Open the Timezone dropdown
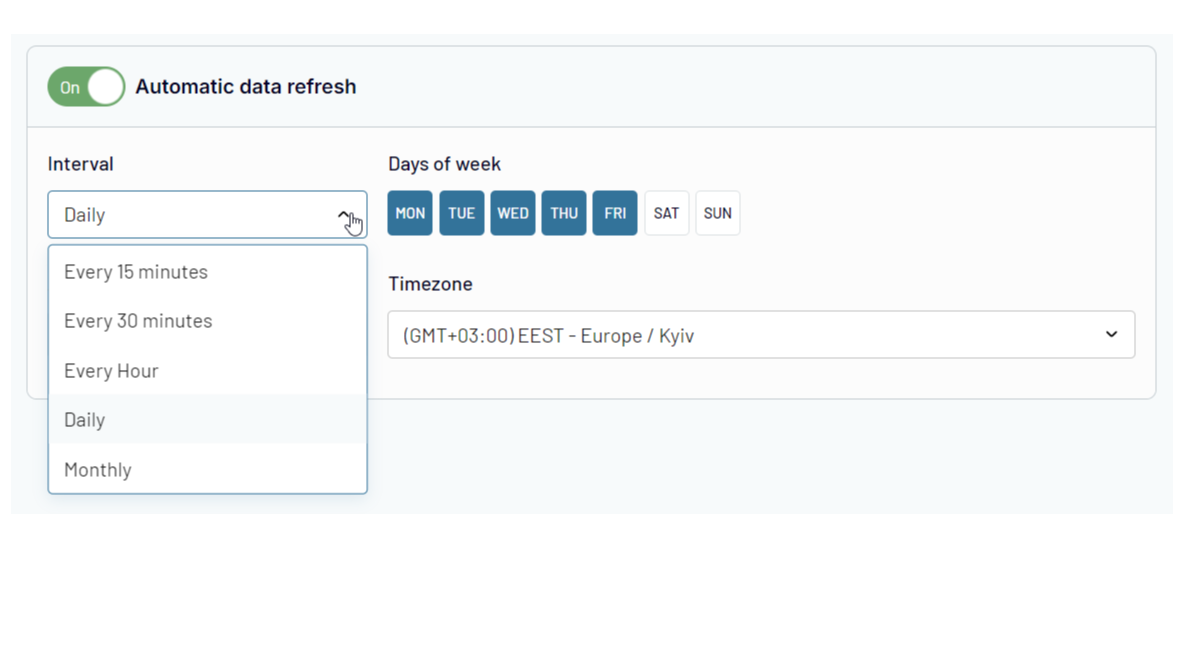 point(760,335)
